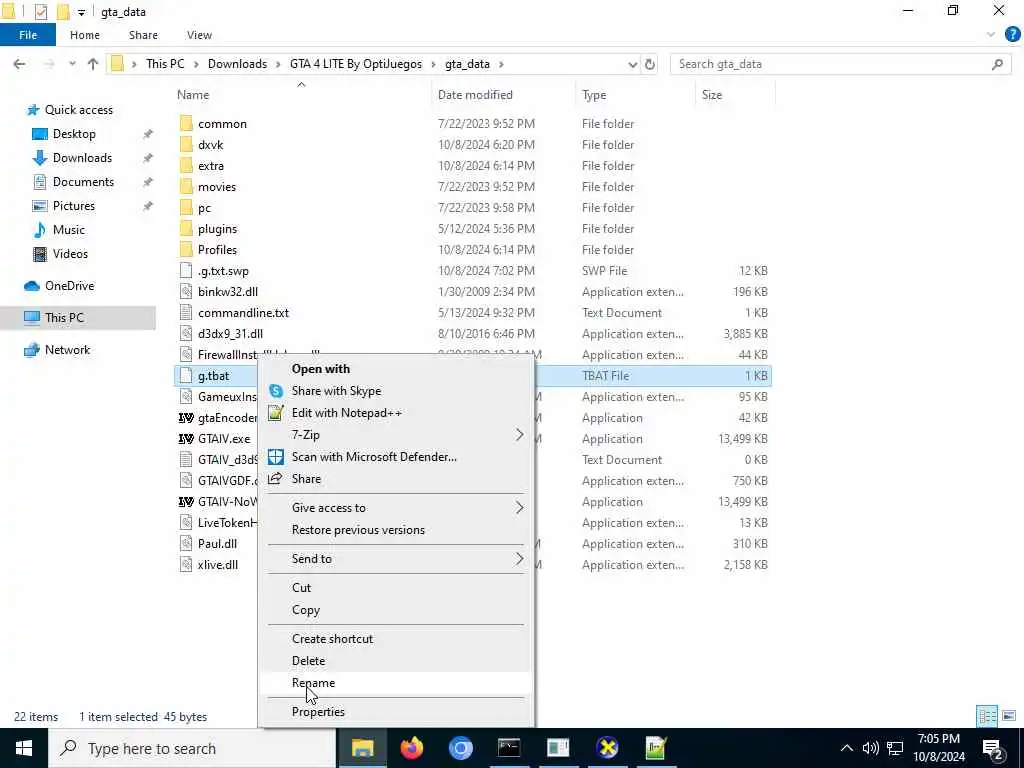Select the xlive.dll file
The width and height of the screenshot is (1024, 768).
pyautogui.click(x=217, y=565)
